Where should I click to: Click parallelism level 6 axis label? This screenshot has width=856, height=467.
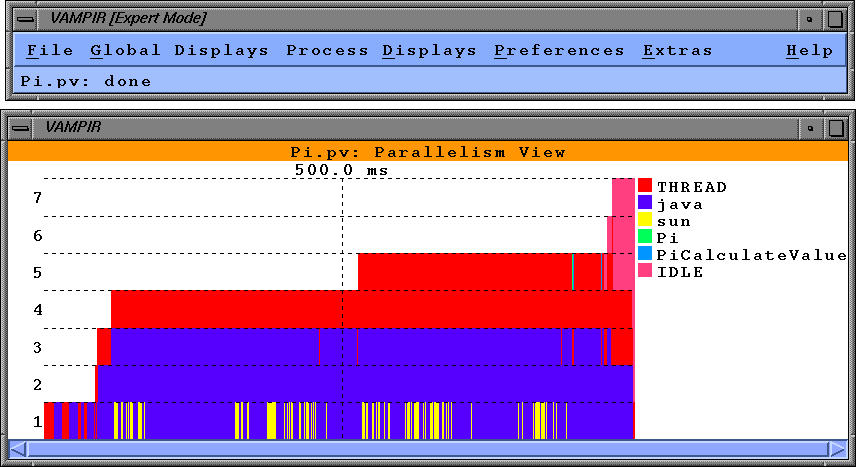point(37,235)
